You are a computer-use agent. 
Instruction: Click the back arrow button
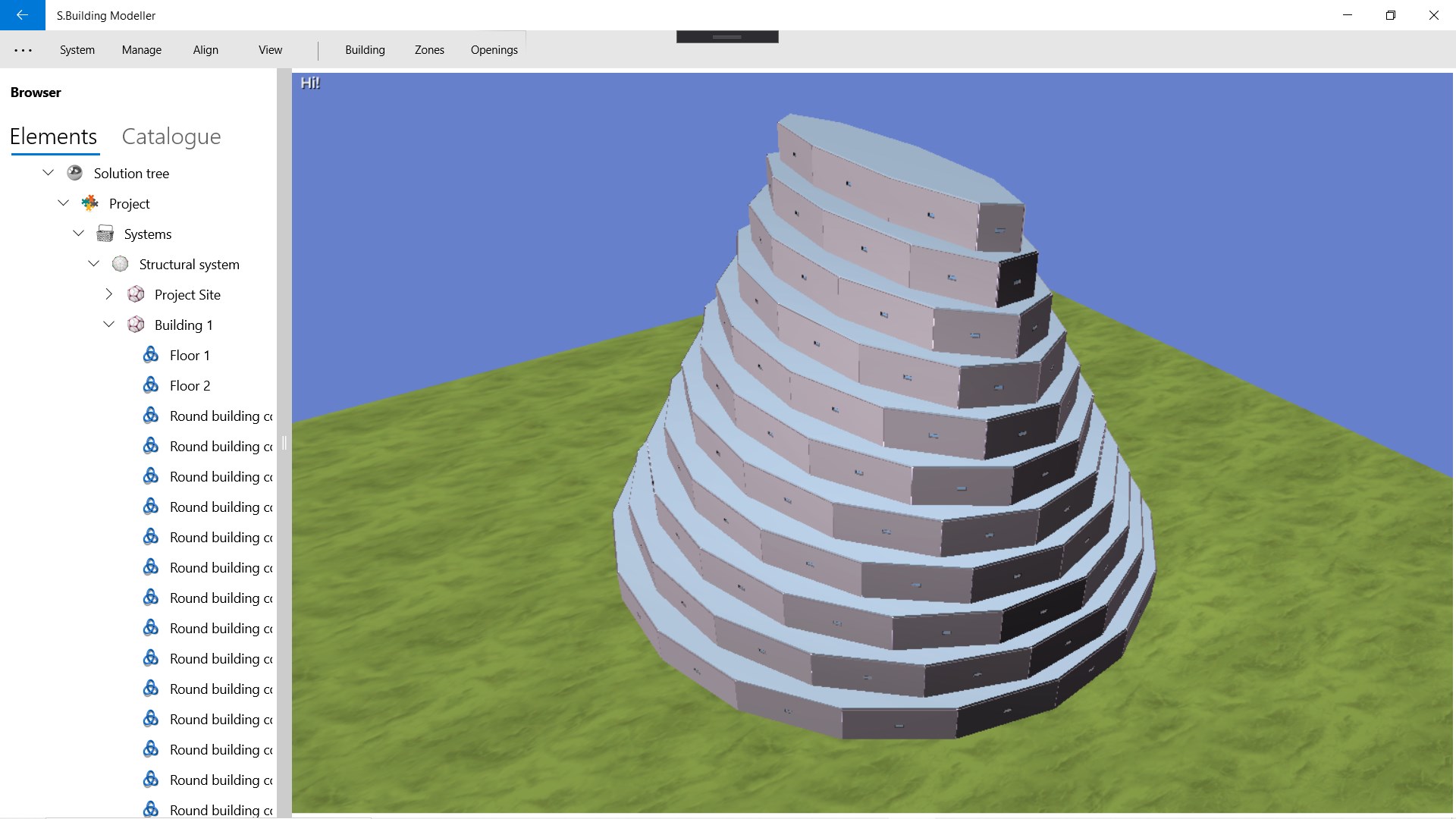click(22, 15)
